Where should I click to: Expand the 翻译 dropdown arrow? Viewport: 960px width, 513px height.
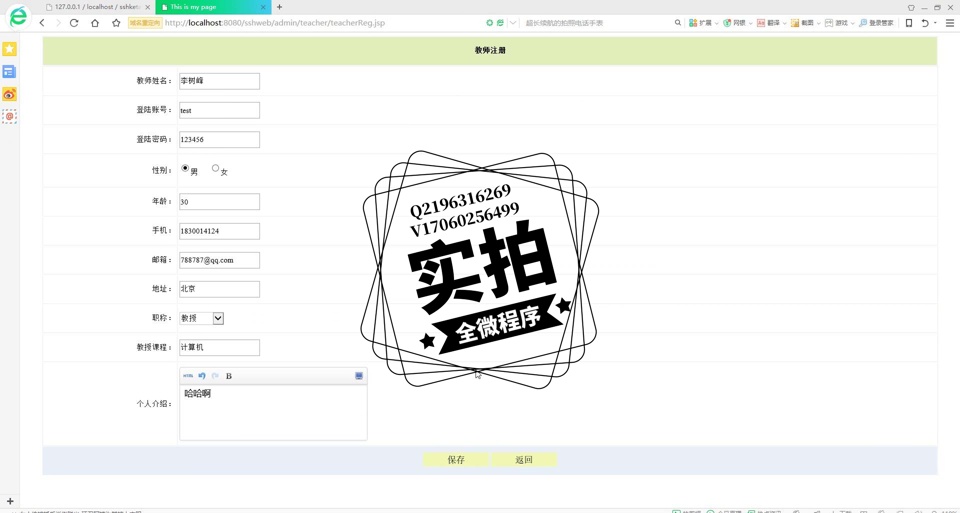point(784,23)
